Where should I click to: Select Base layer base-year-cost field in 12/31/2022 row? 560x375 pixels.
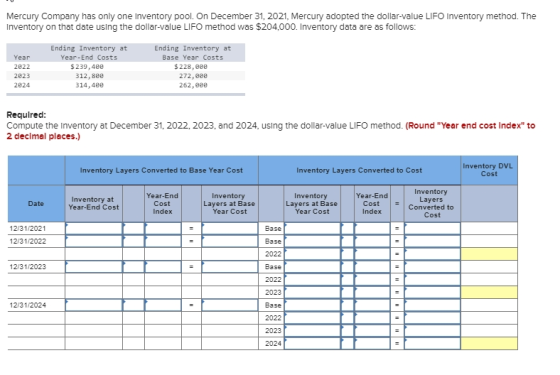(312, 241)
